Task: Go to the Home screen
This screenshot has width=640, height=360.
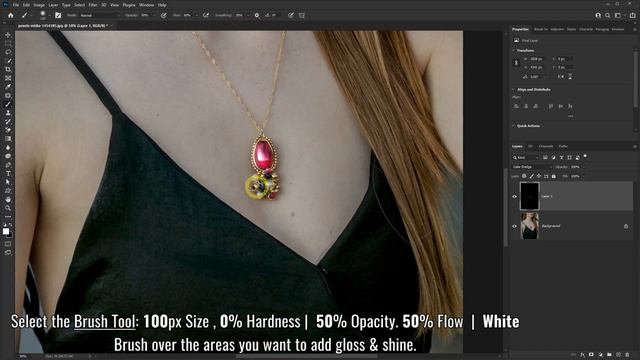Action: click(x=11, y=16)
